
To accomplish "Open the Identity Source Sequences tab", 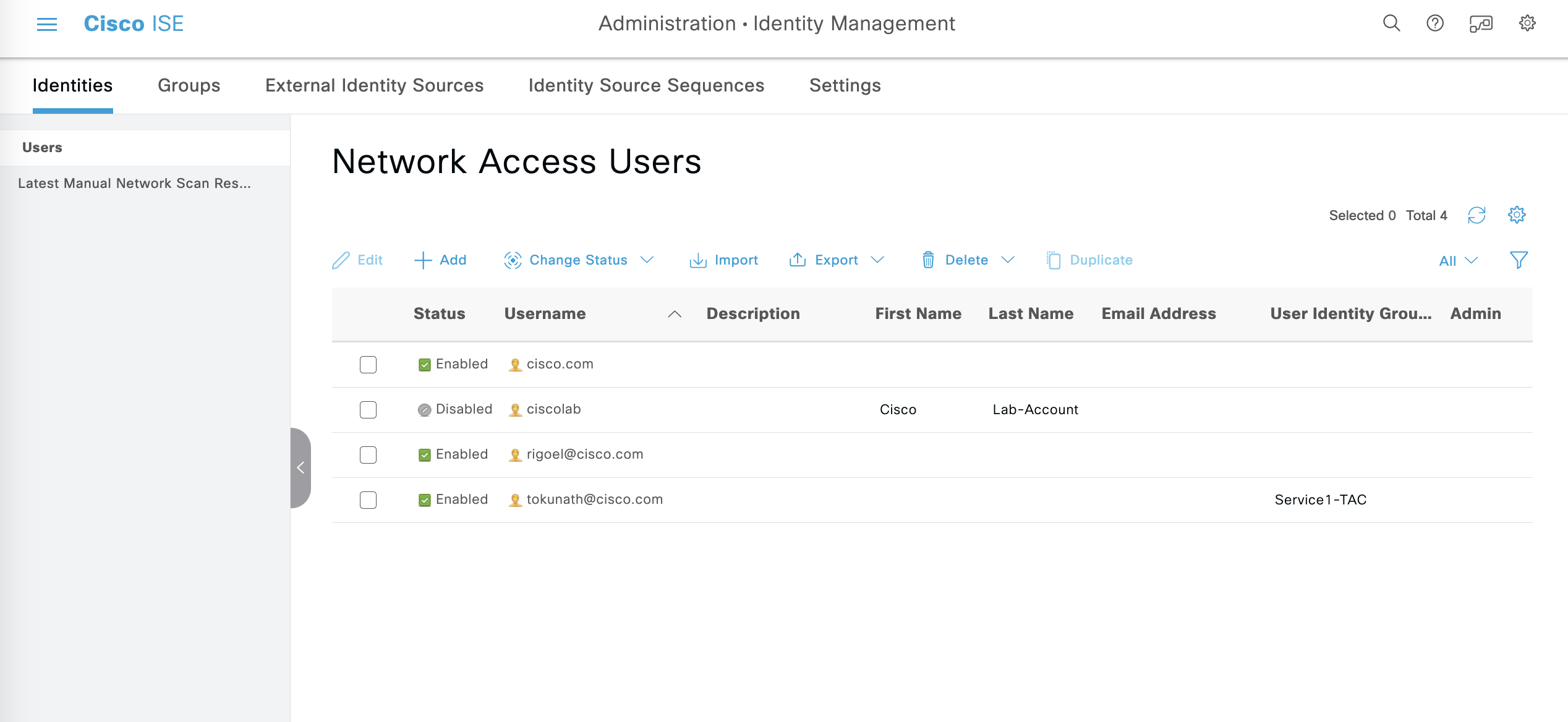I will pos(647,85).
